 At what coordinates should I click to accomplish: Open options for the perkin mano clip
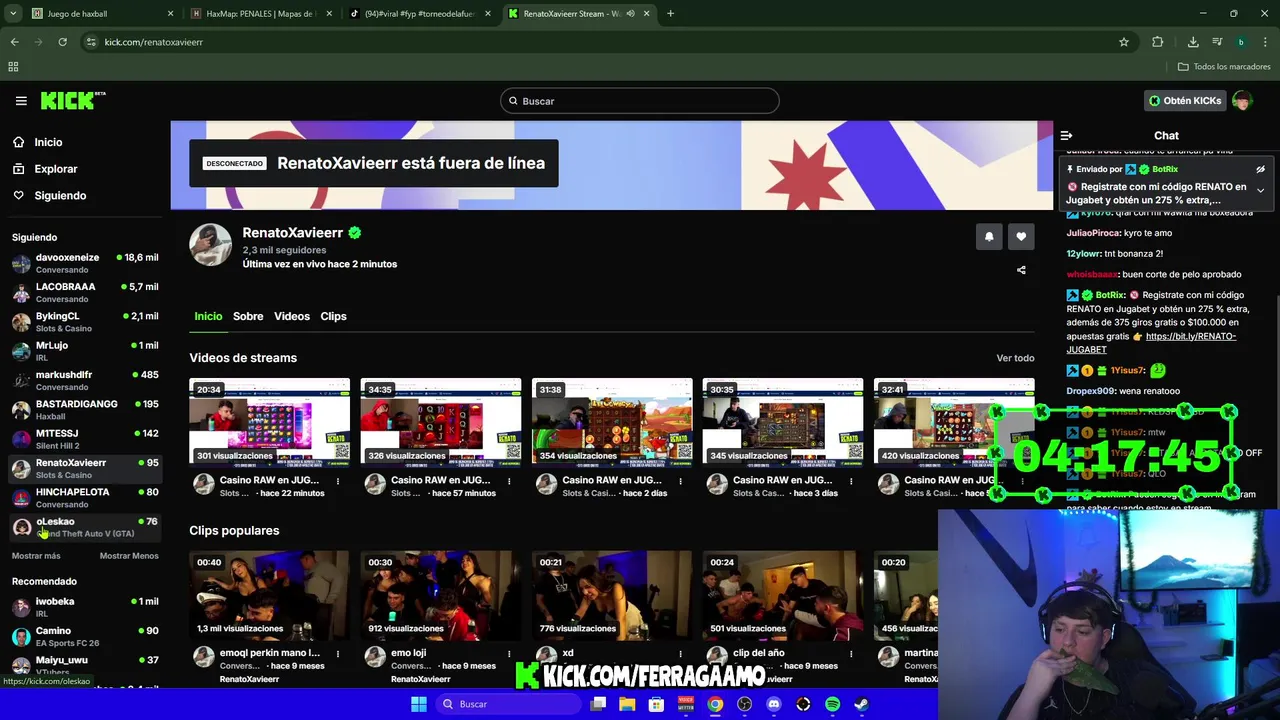[338, 654]
